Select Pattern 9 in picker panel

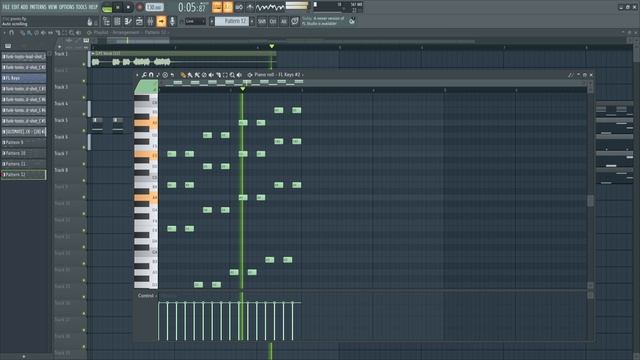(x=24, y=142)
